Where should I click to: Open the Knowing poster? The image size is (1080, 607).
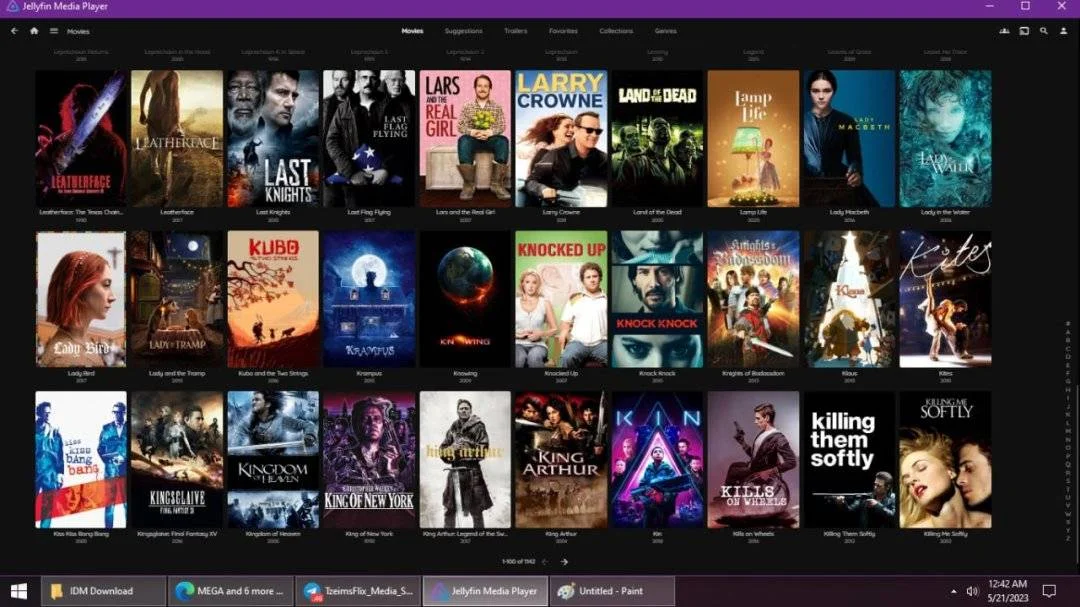[x=465, y=299]
